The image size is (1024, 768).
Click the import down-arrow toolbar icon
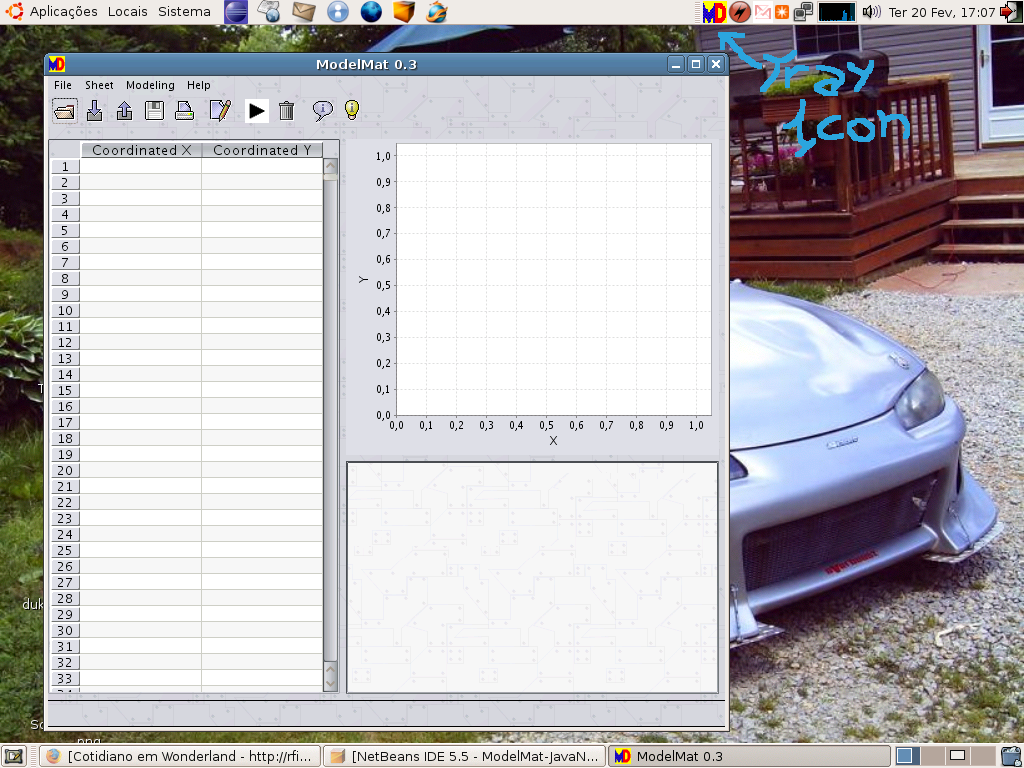95,111
